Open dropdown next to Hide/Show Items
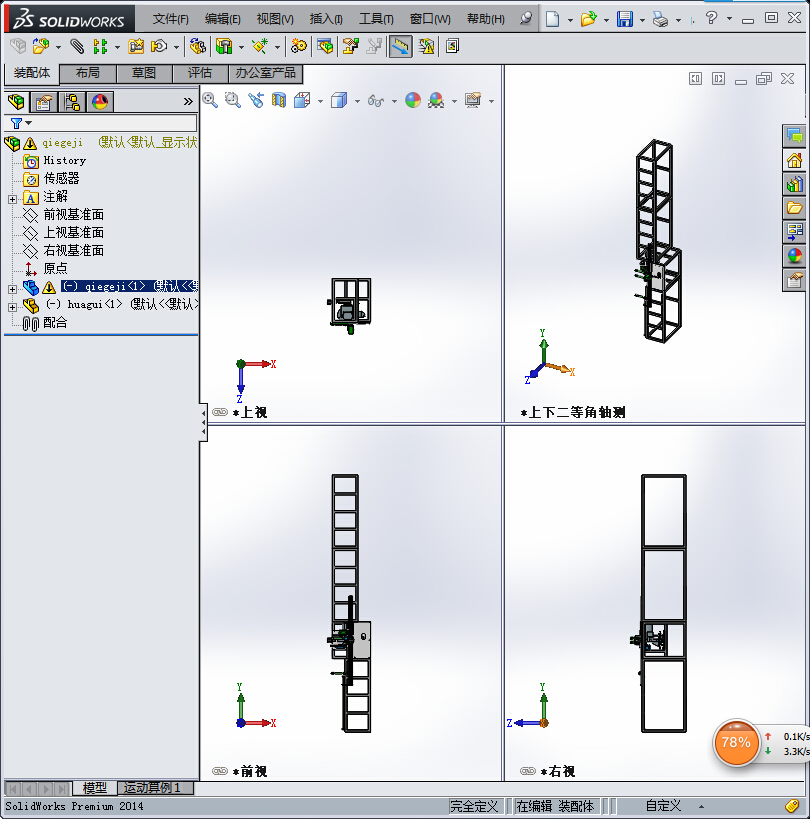Image resolution: width=810 pixels, height=819 pixels. click(x=394, y=101)
